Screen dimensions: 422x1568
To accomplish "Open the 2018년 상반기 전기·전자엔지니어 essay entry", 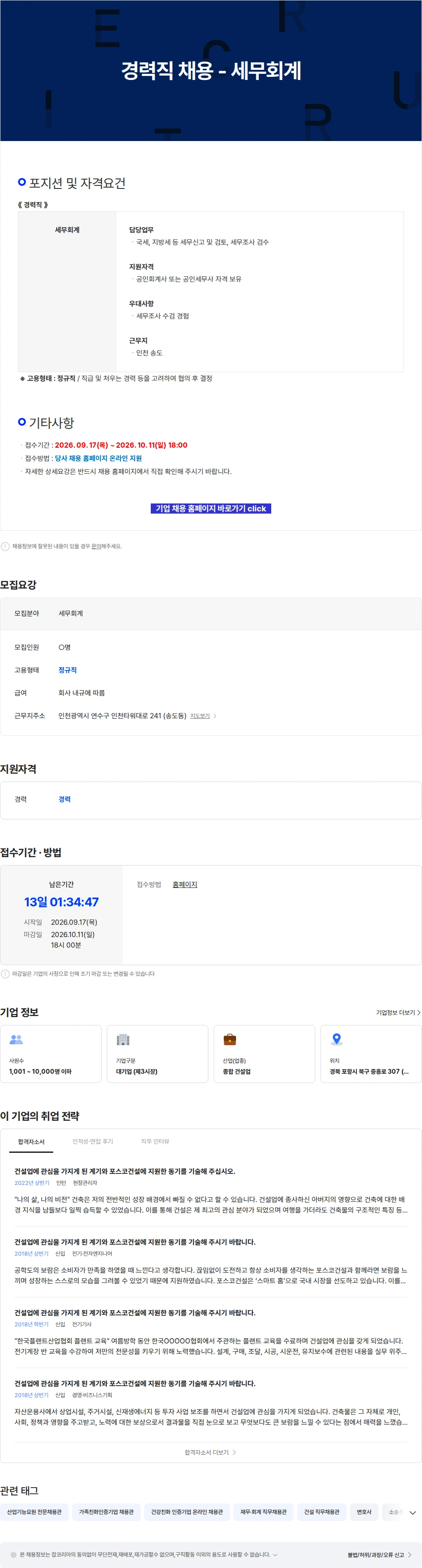I will (x=211, y=1260).
